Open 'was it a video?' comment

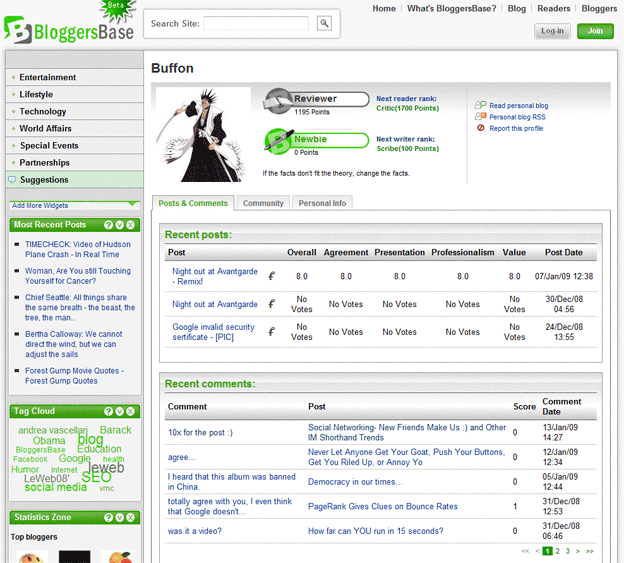(x=195, y=531)
